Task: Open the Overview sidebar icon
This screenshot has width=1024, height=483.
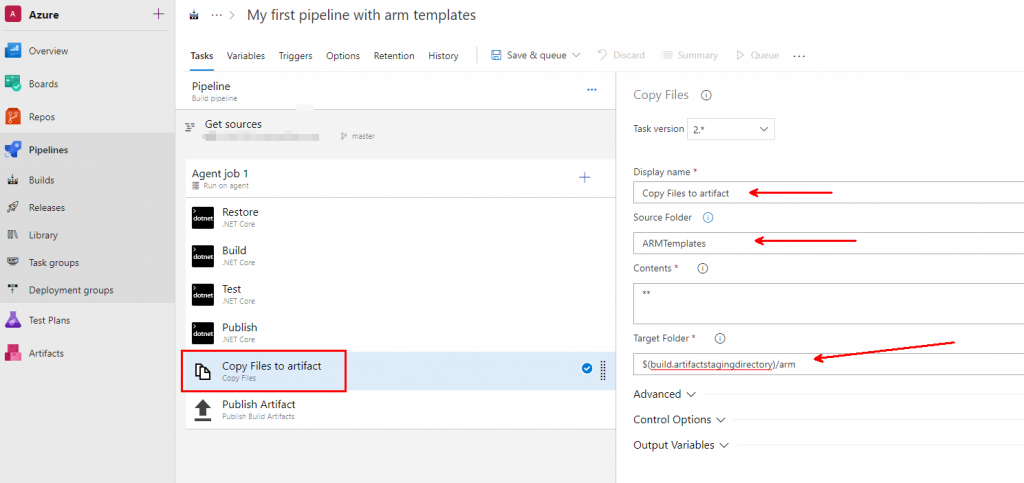Action: coord(13,50)
